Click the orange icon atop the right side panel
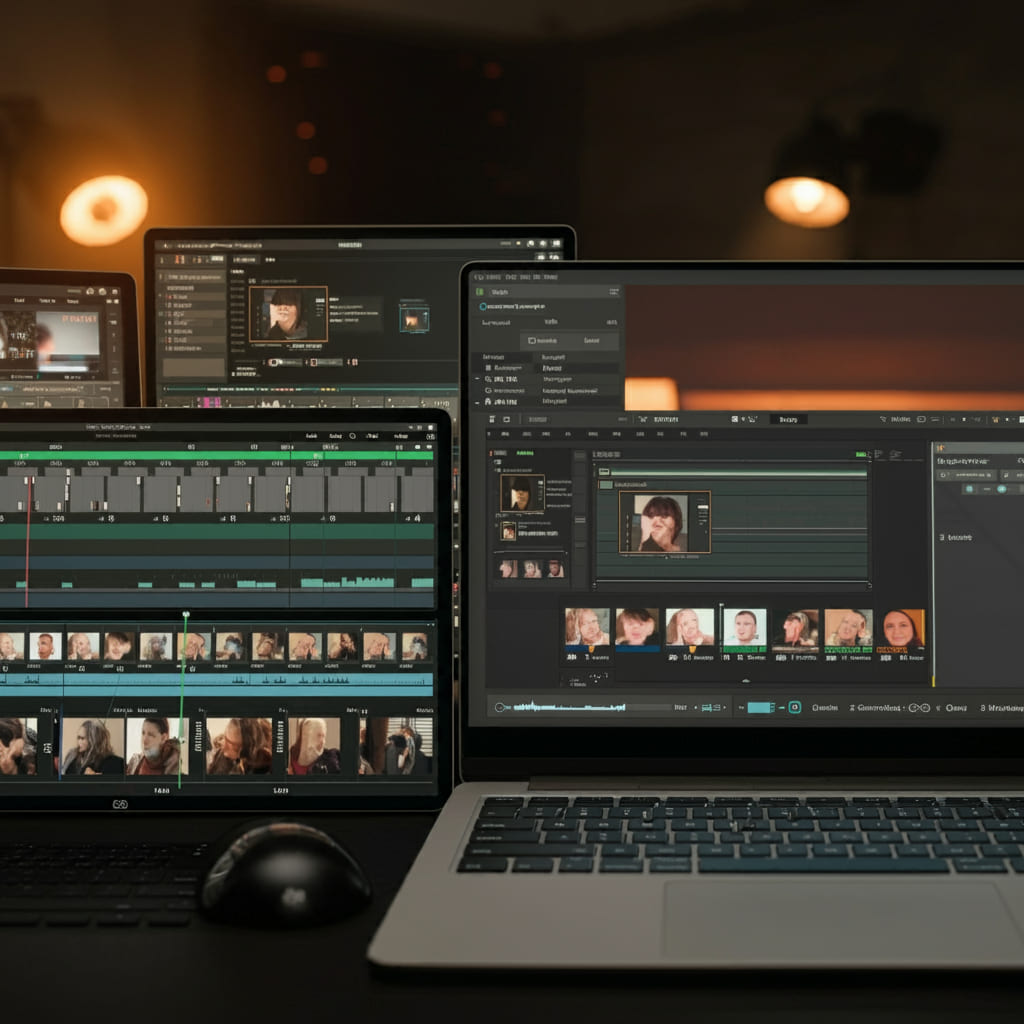1024x1024 pixels. click(x=940, y=449)
